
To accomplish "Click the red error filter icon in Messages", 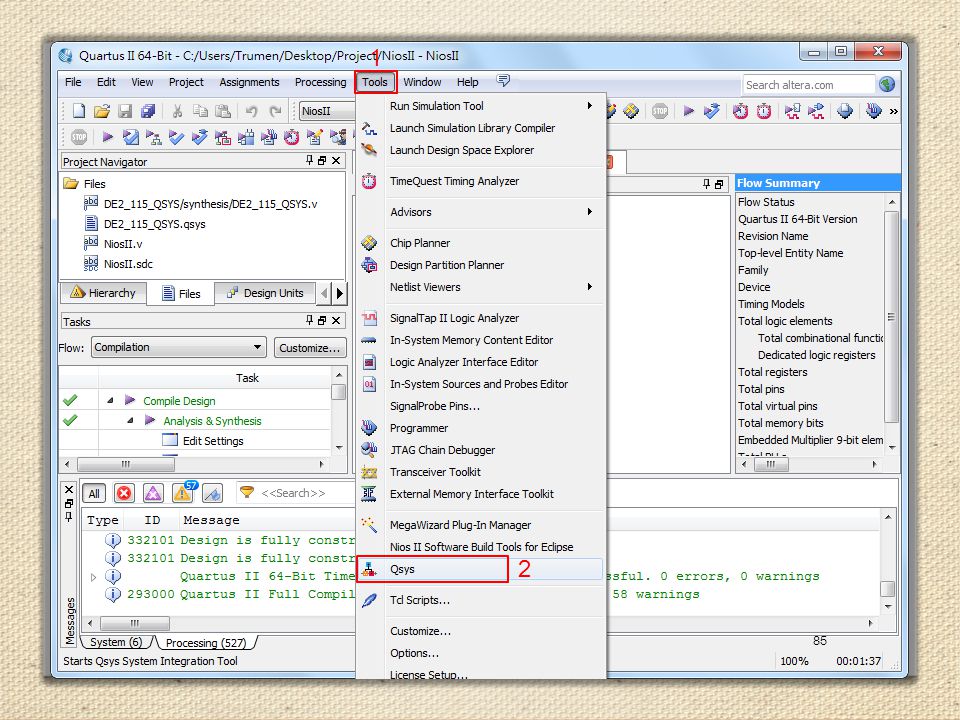I will [124, 493].
